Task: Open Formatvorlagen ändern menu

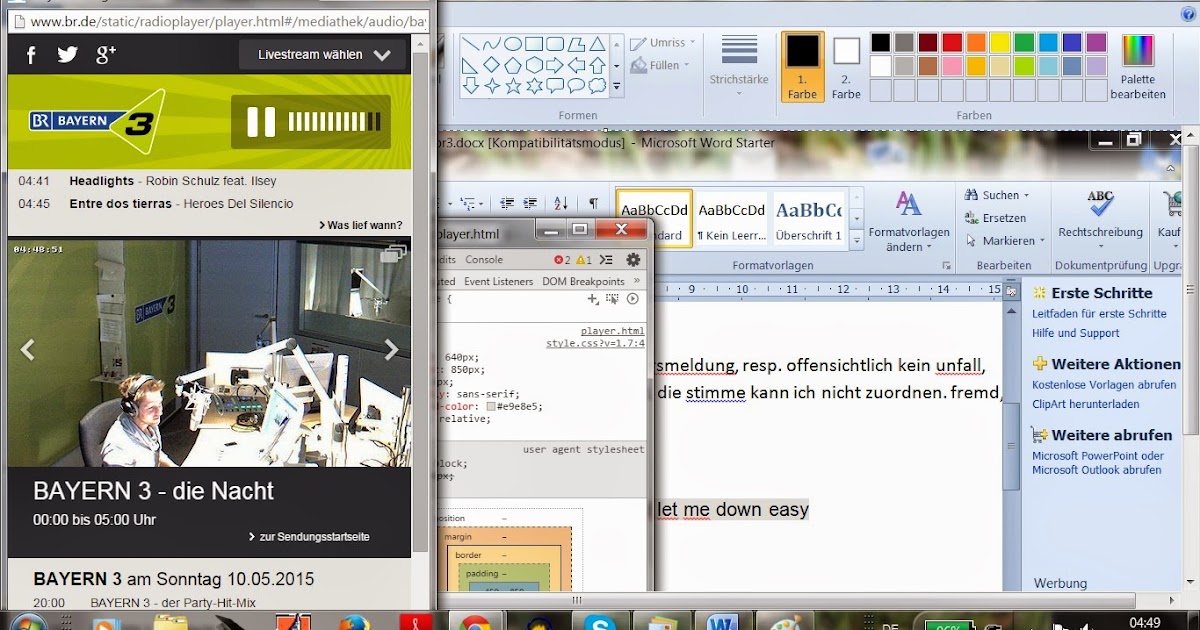Action: point(909,222)
